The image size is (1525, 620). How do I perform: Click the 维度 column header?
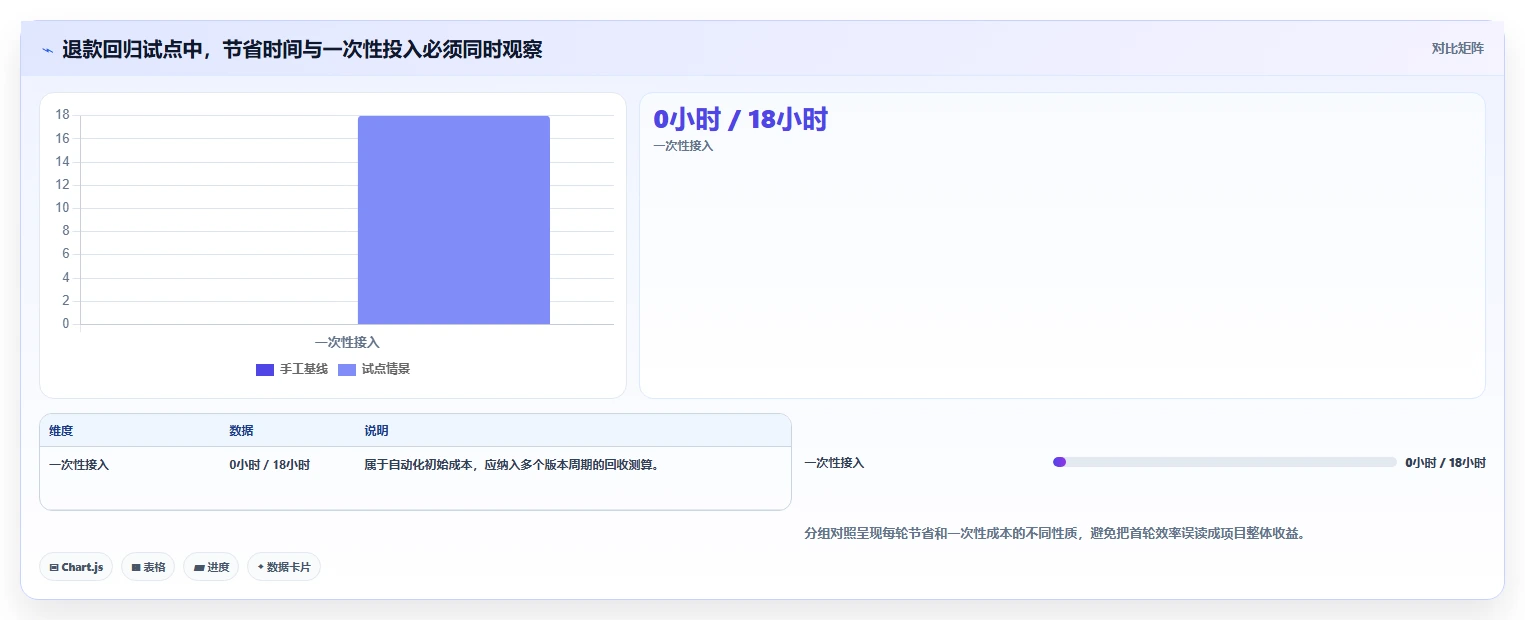point(61,431)
